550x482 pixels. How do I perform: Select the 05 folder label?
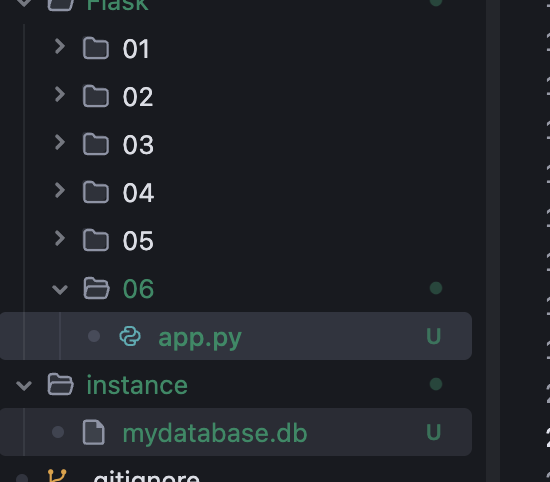138,241
